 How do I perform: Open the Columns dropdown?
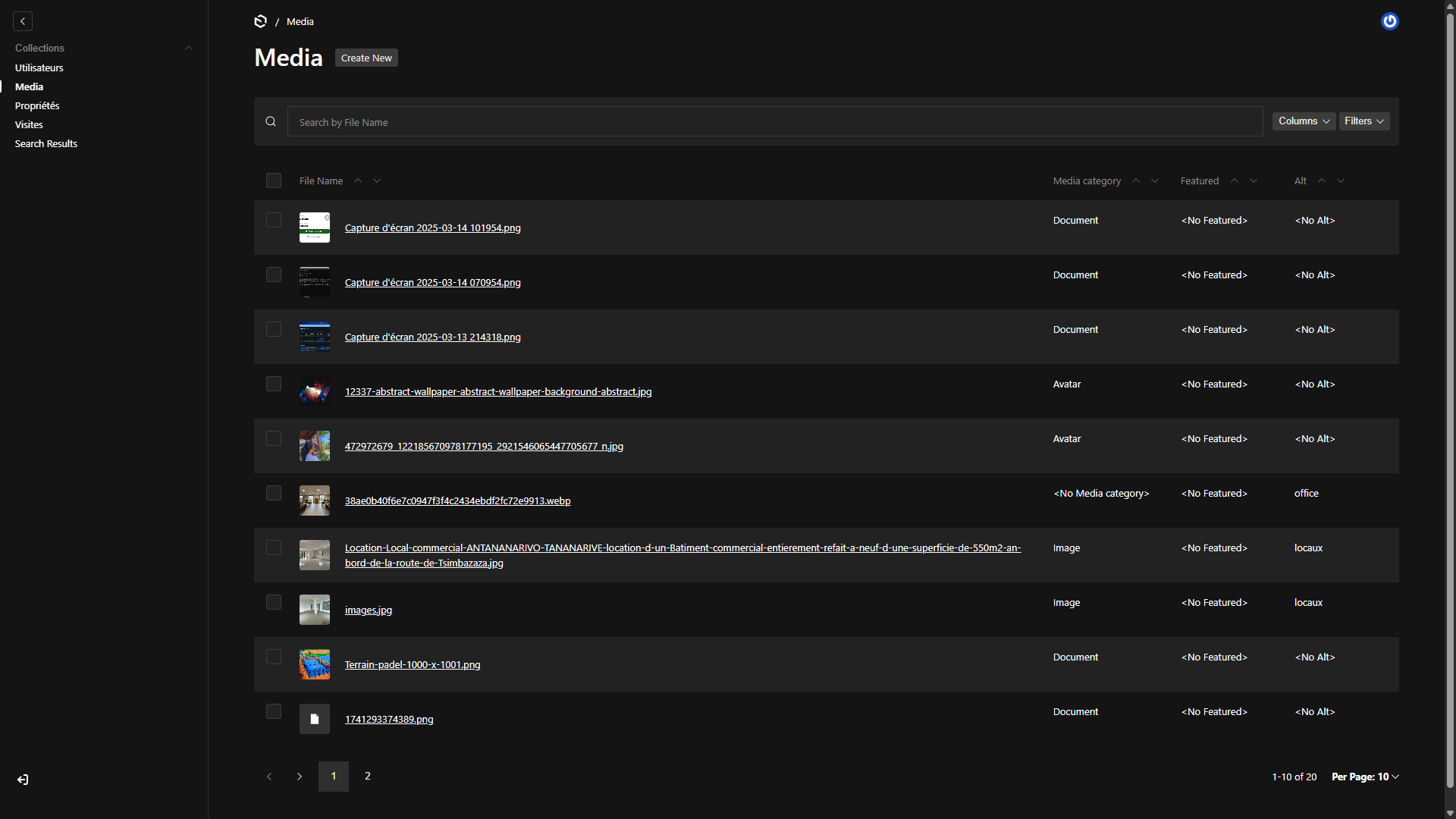tap(1304, 121)
